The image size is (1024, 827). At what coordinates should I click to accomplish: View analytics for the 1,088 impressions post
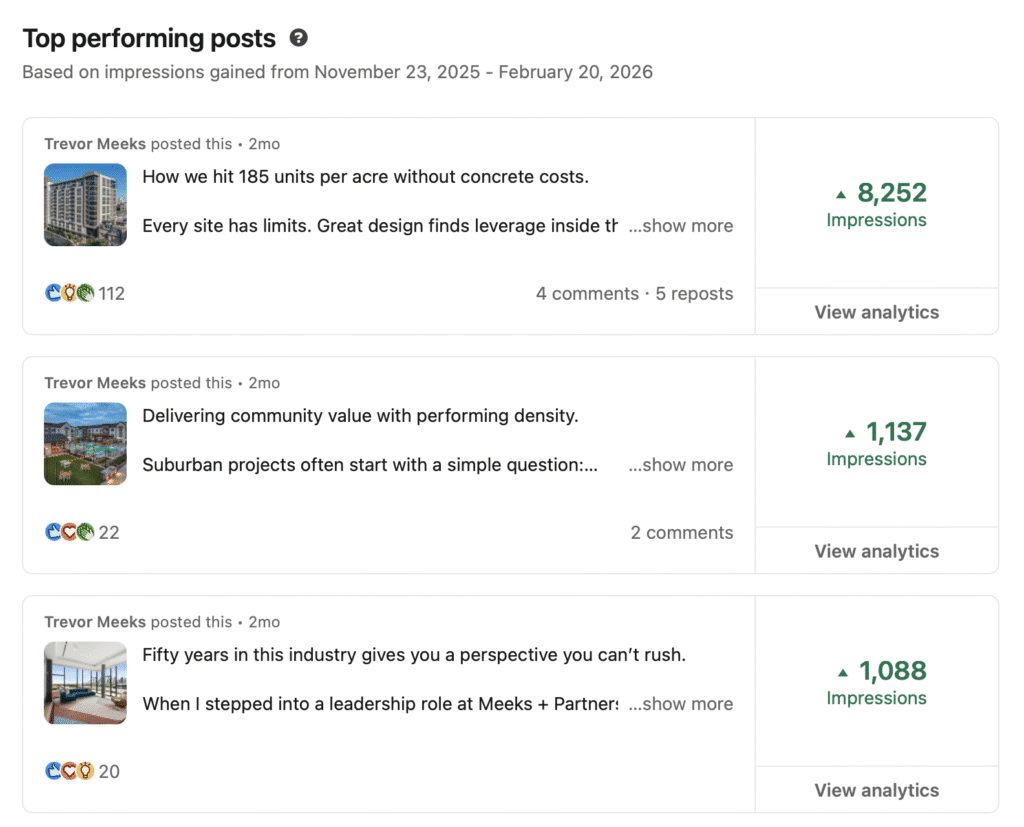(x=876, y=791)
